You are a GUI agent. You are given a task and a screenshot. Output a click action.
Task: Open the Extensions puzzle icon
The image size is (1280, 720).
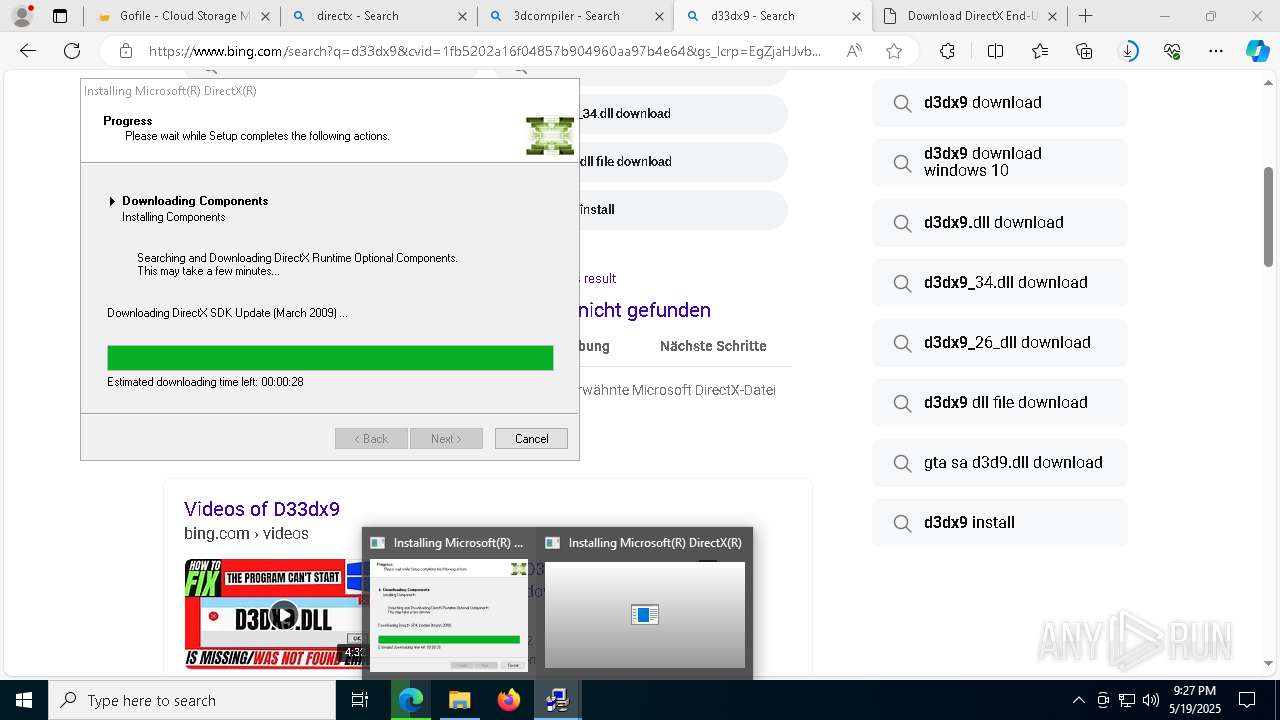pyautogui.click(x=947, y=51)
